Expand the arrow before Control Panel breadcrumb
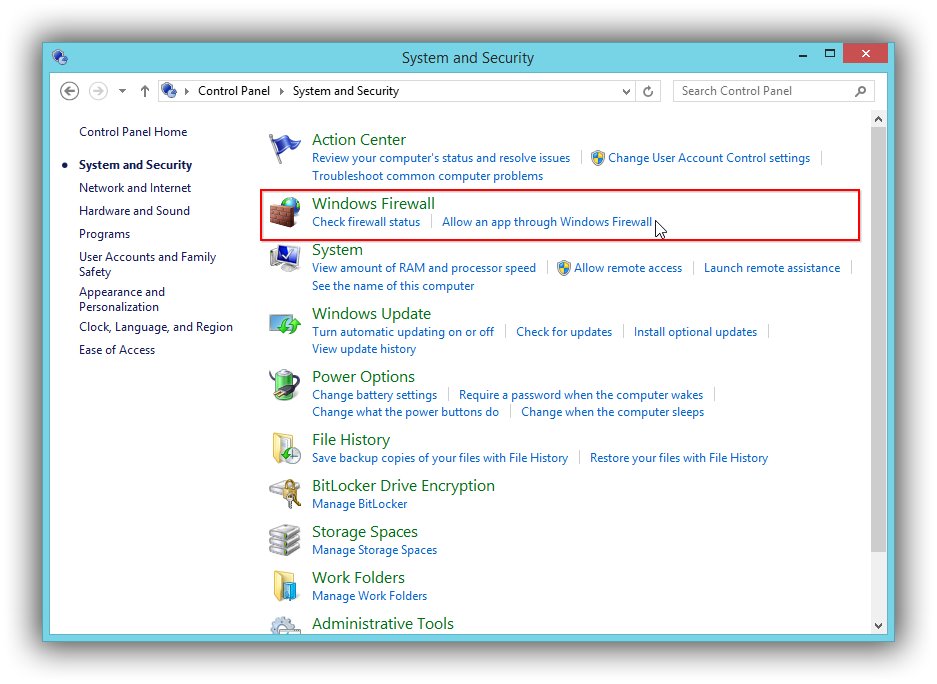Image resolution: width=937 pixels, height=684 pixels. (x=187, y=91)
